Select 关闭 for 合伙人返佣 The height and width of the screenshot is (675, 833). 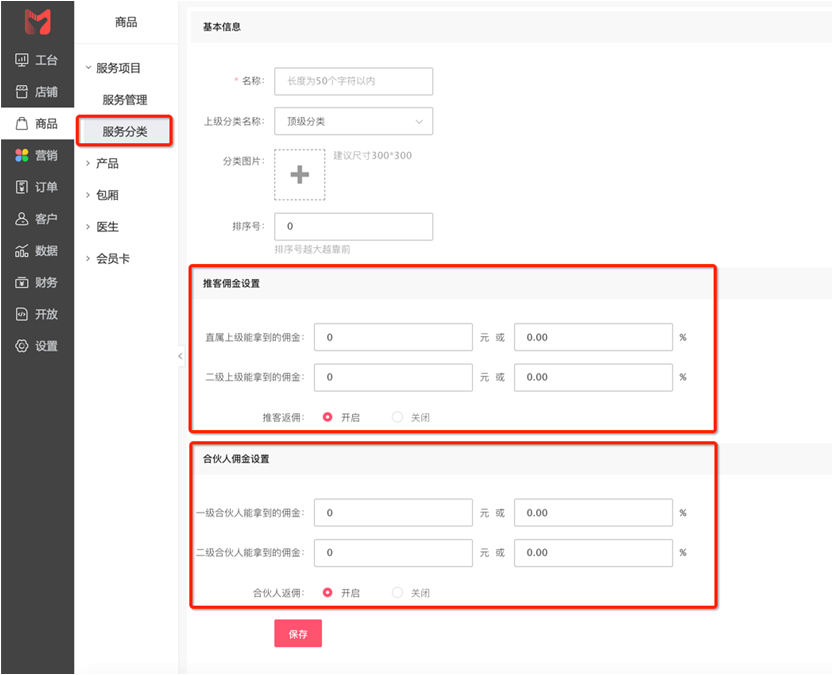coord(397,592)
